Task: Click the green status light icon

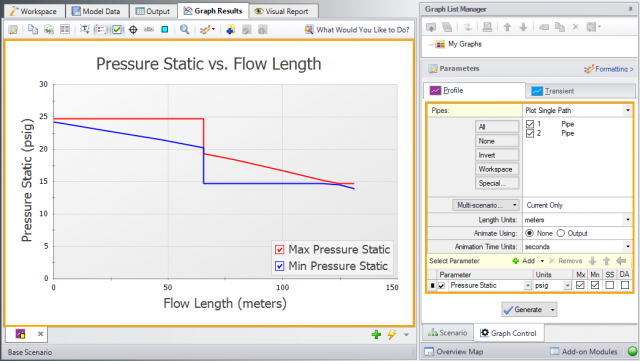Action: click(632, 351)
